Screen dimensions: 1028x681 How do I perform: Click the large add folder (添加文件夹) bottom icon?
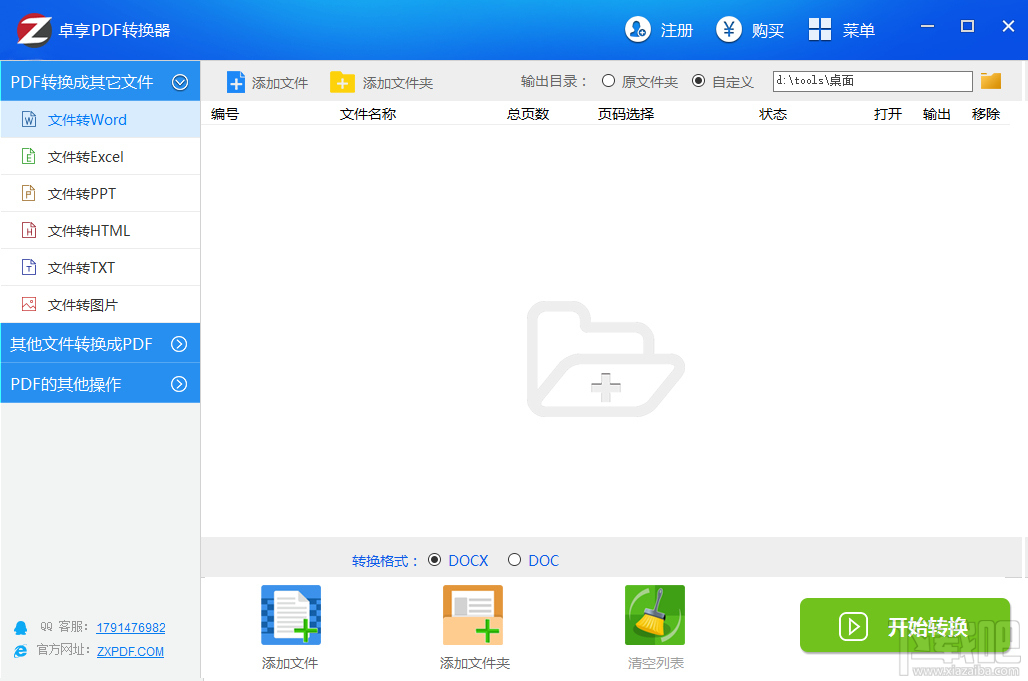[473, 615]
